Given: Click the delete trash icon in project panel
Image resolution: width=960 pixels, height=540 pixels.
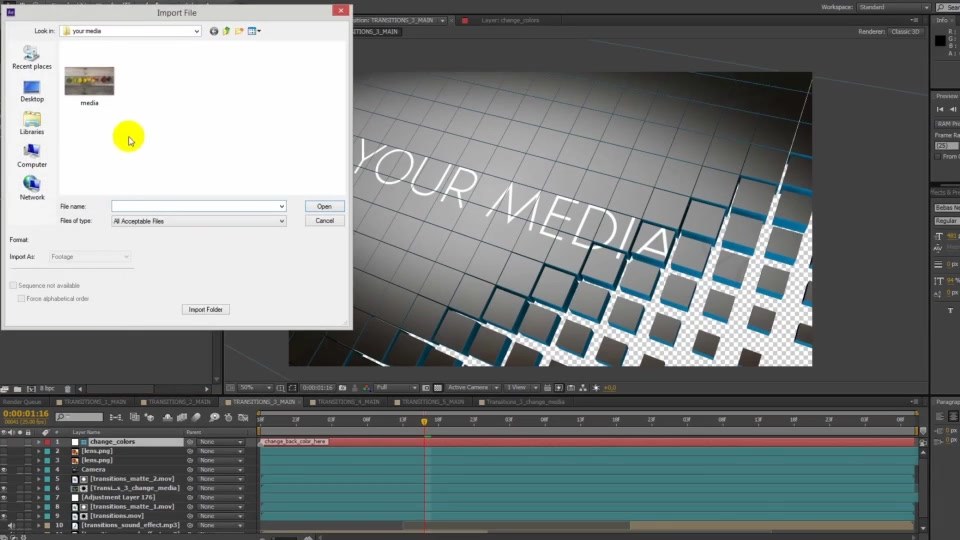Looking at the screenshot, I should pyautogui.click(x=67, y=389).
